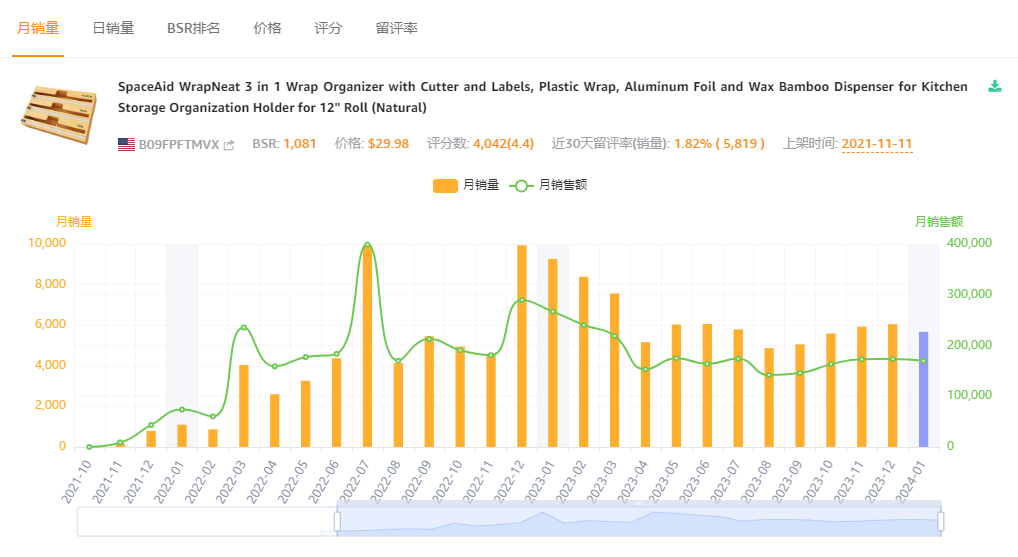The image size is (1018, 557).
Task: Click the left handle of the range slider
Action: 337,521
